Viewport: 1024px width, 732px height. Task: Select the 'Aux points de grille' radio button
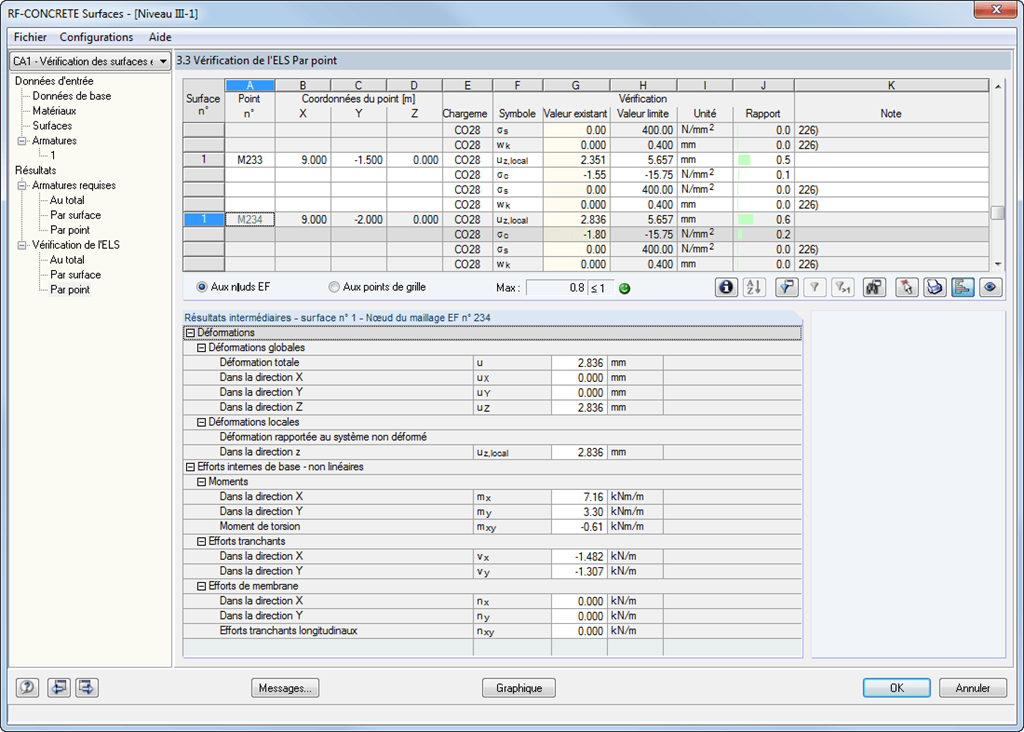tap(334, 287)
